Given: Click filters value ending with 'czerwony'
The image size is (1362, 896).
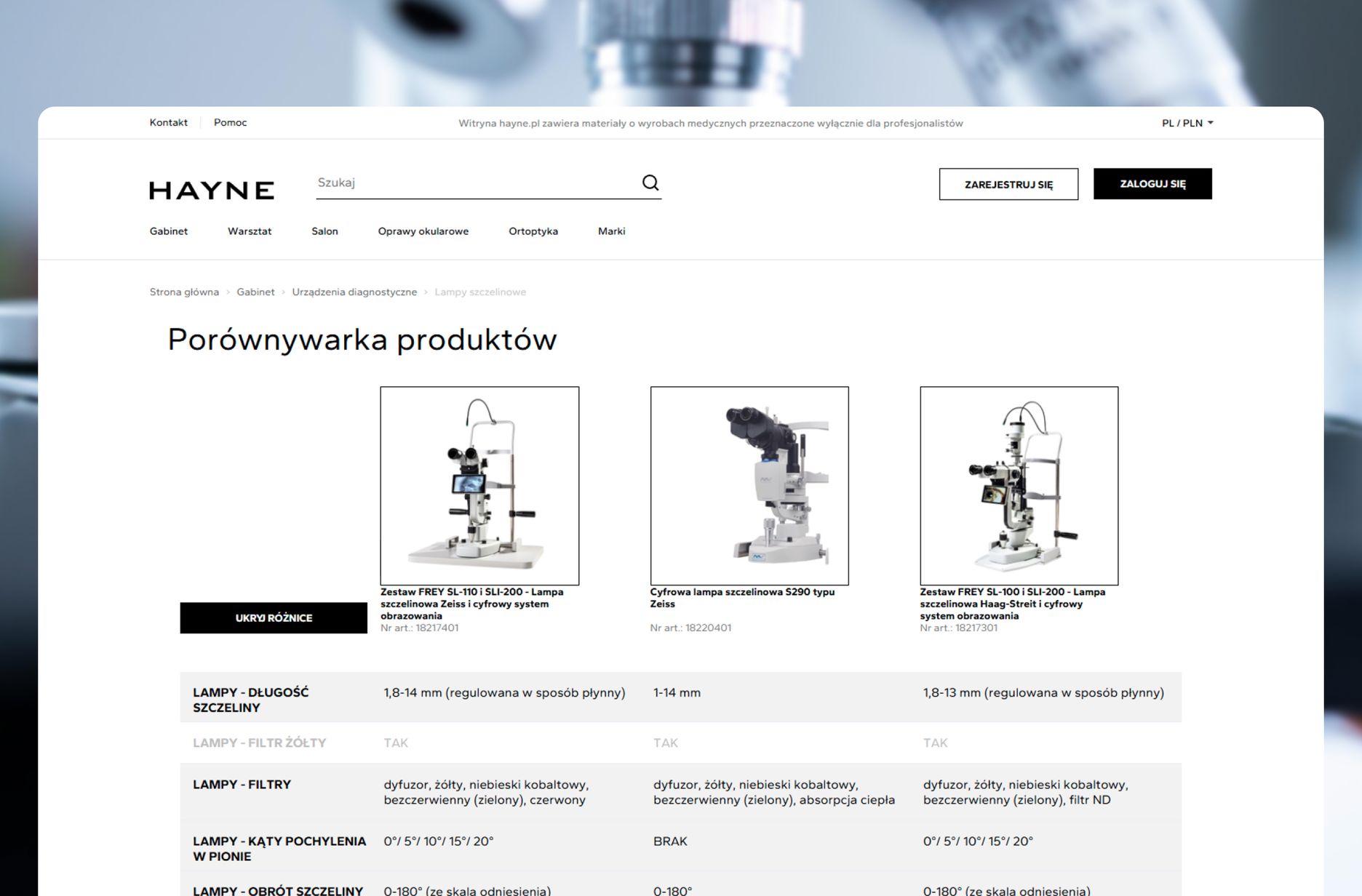Looking at the screenshot, I should pyautogui.click(x=486, y=792).
